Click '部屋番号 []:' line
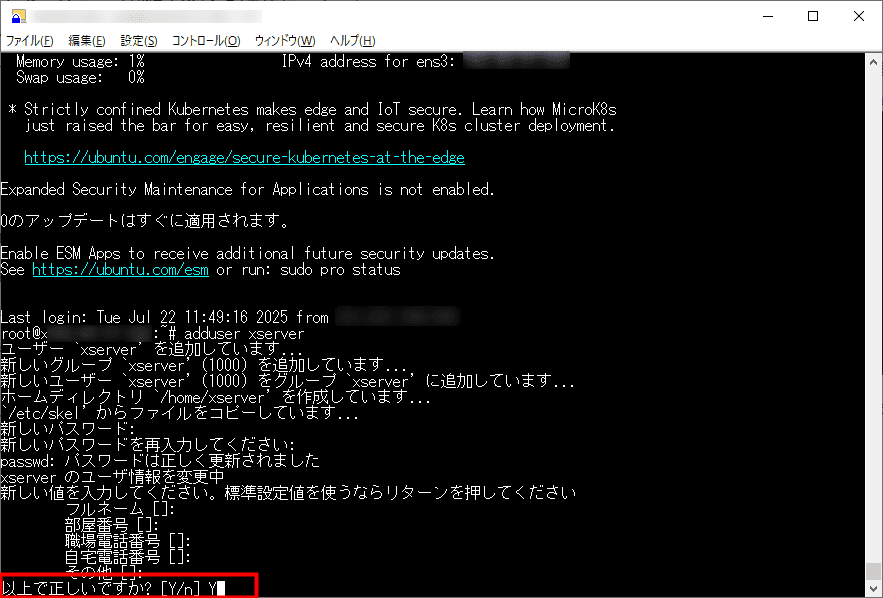Image resolution: width=883 pixels, height=598 pixels. coord(112,525)
